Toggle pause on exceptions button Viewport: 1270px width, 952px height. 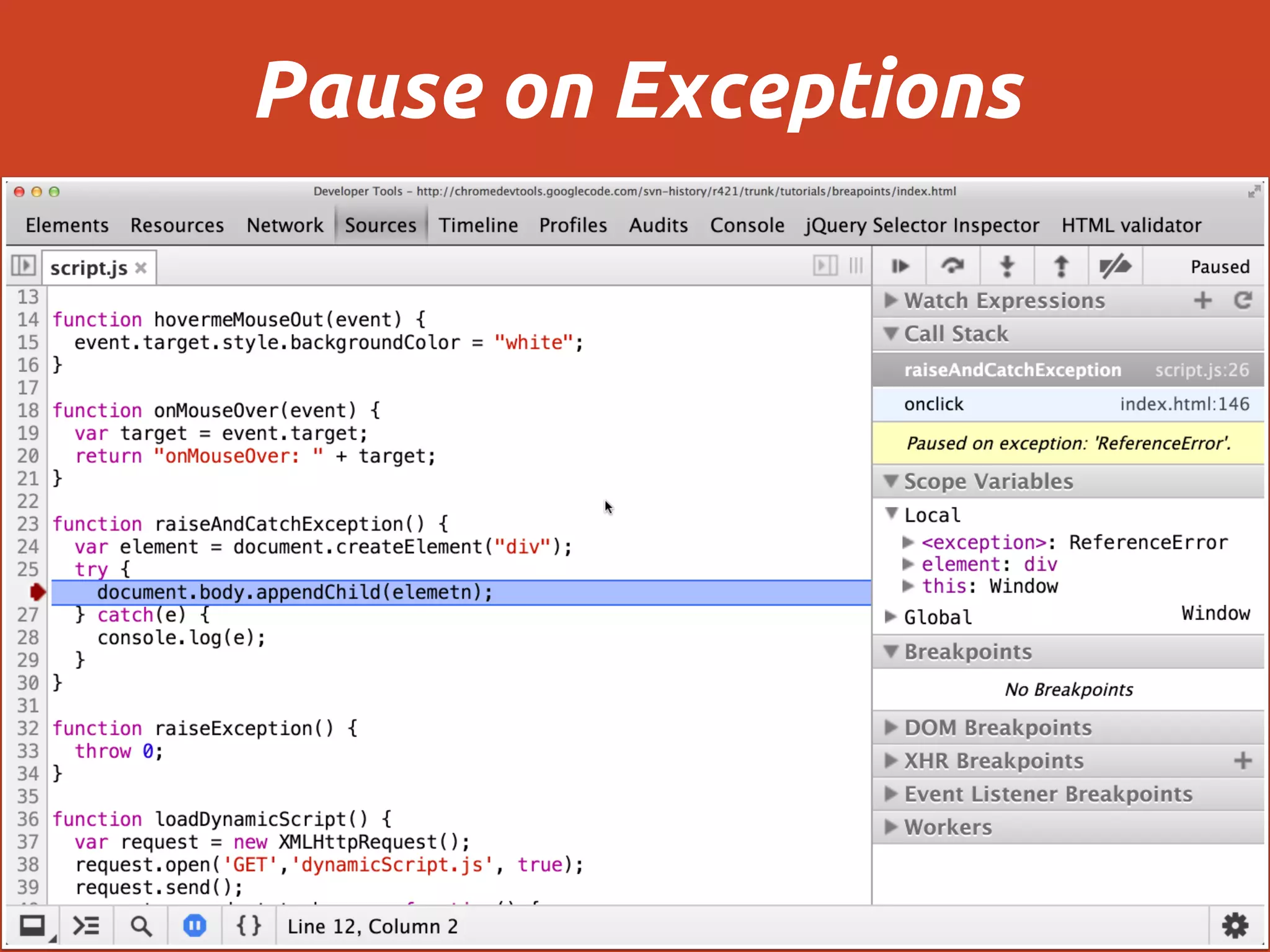point(195,926)
